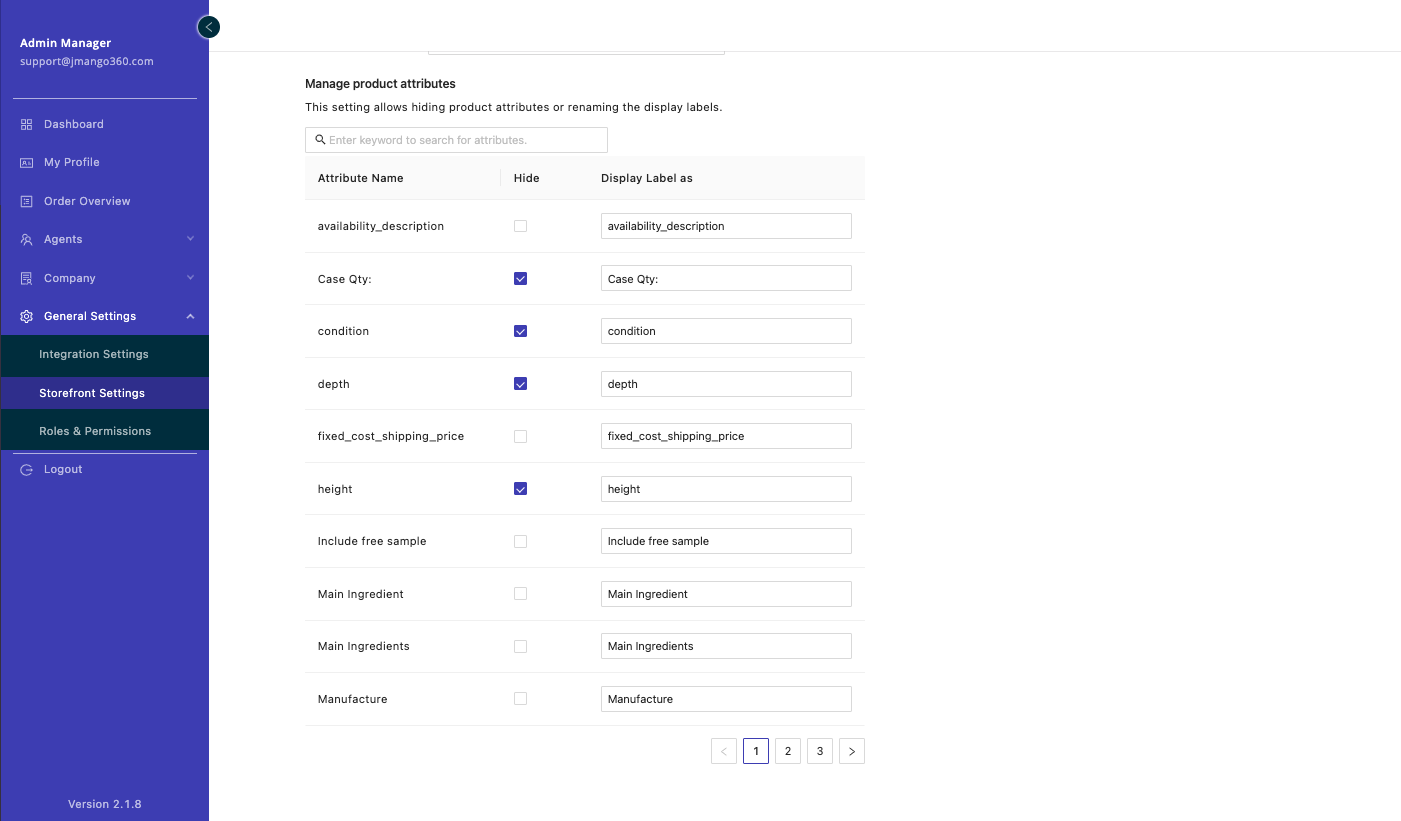The height and width of the screenshot is (821, 1401).
Task: Click the Company building icon
Action: tap(27, 278)
